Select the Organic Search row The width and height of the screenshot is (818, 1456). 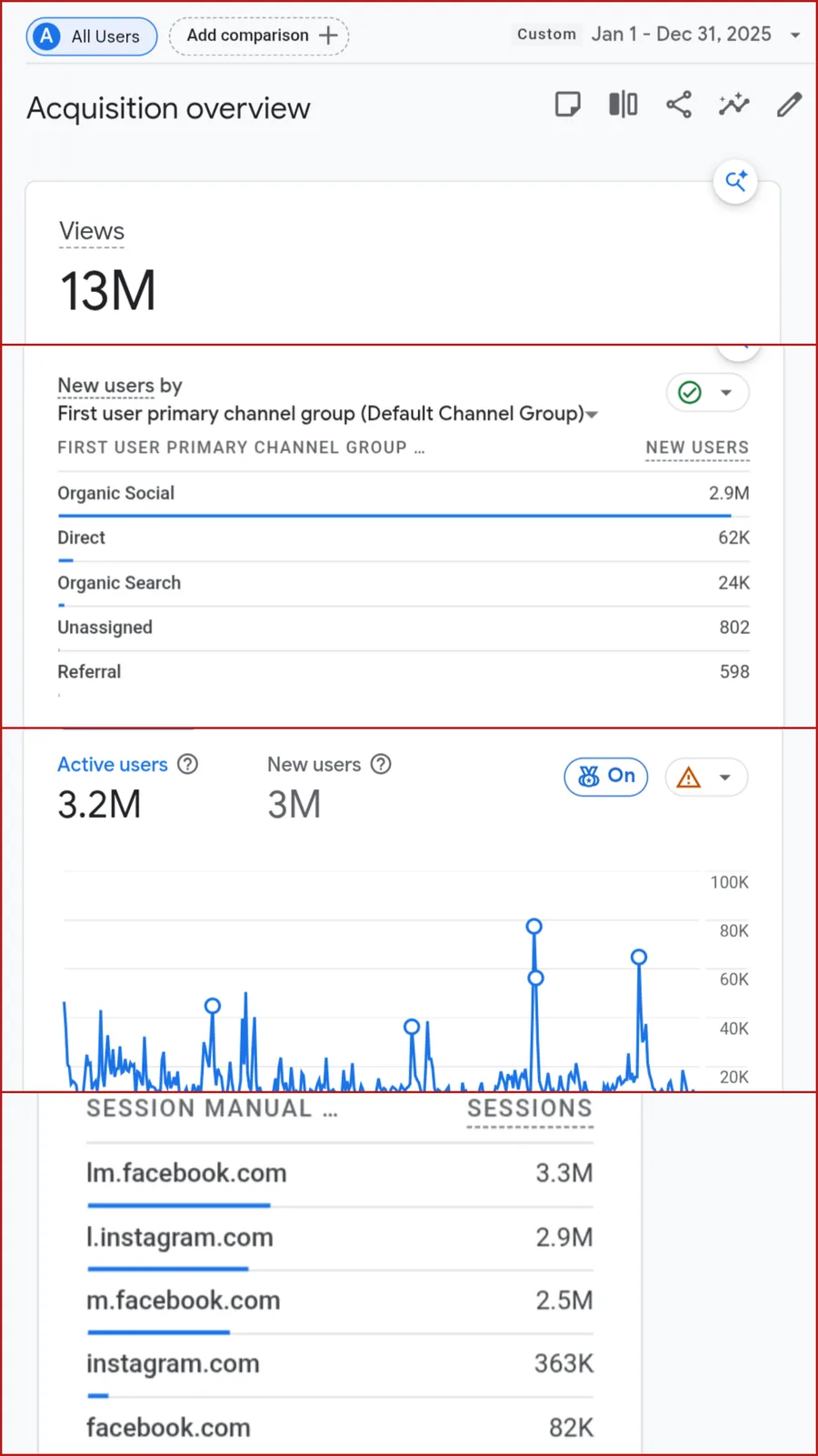pos(404,584)
